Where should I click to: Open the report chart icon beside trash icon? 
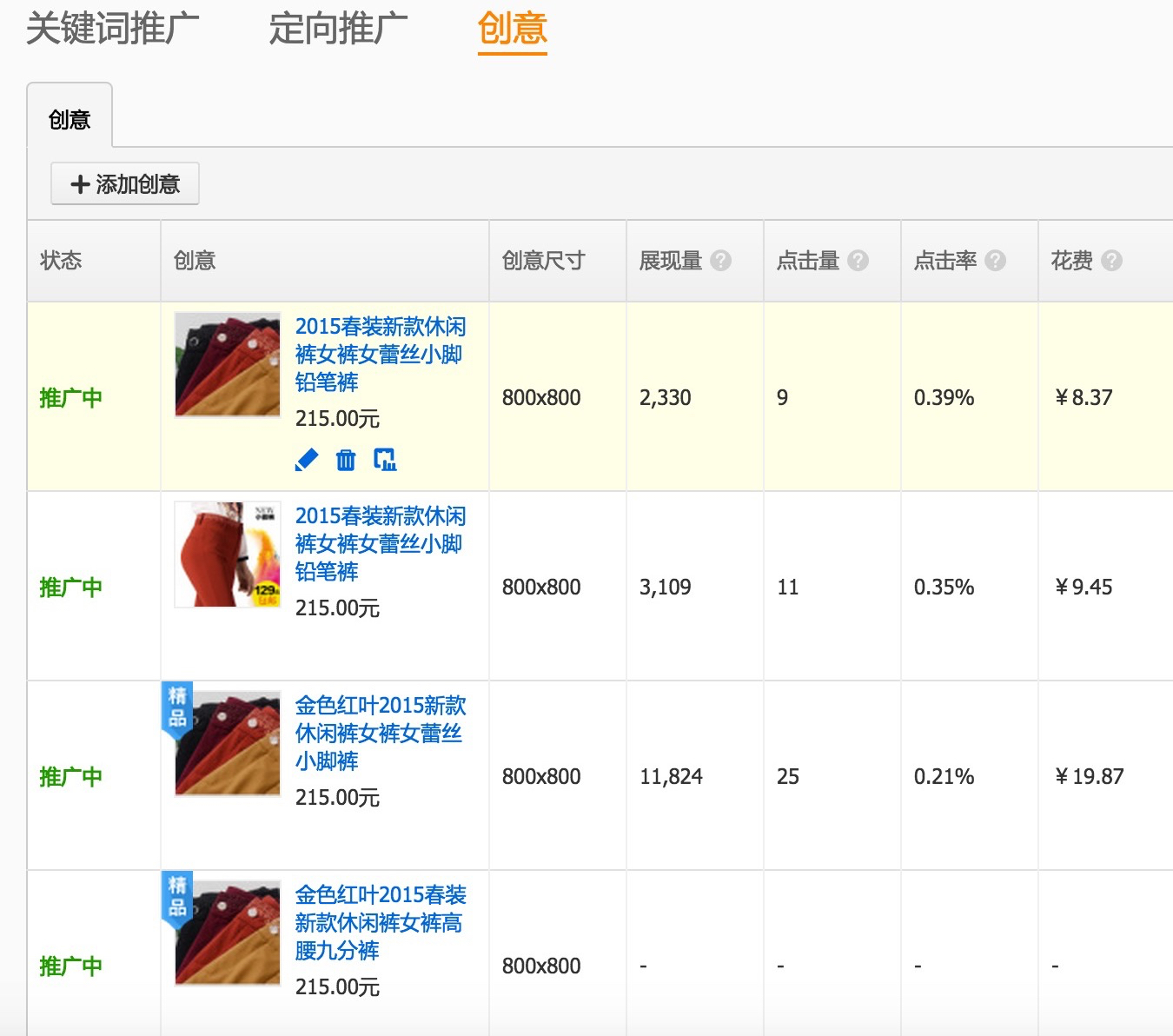(x=385, y=460)
